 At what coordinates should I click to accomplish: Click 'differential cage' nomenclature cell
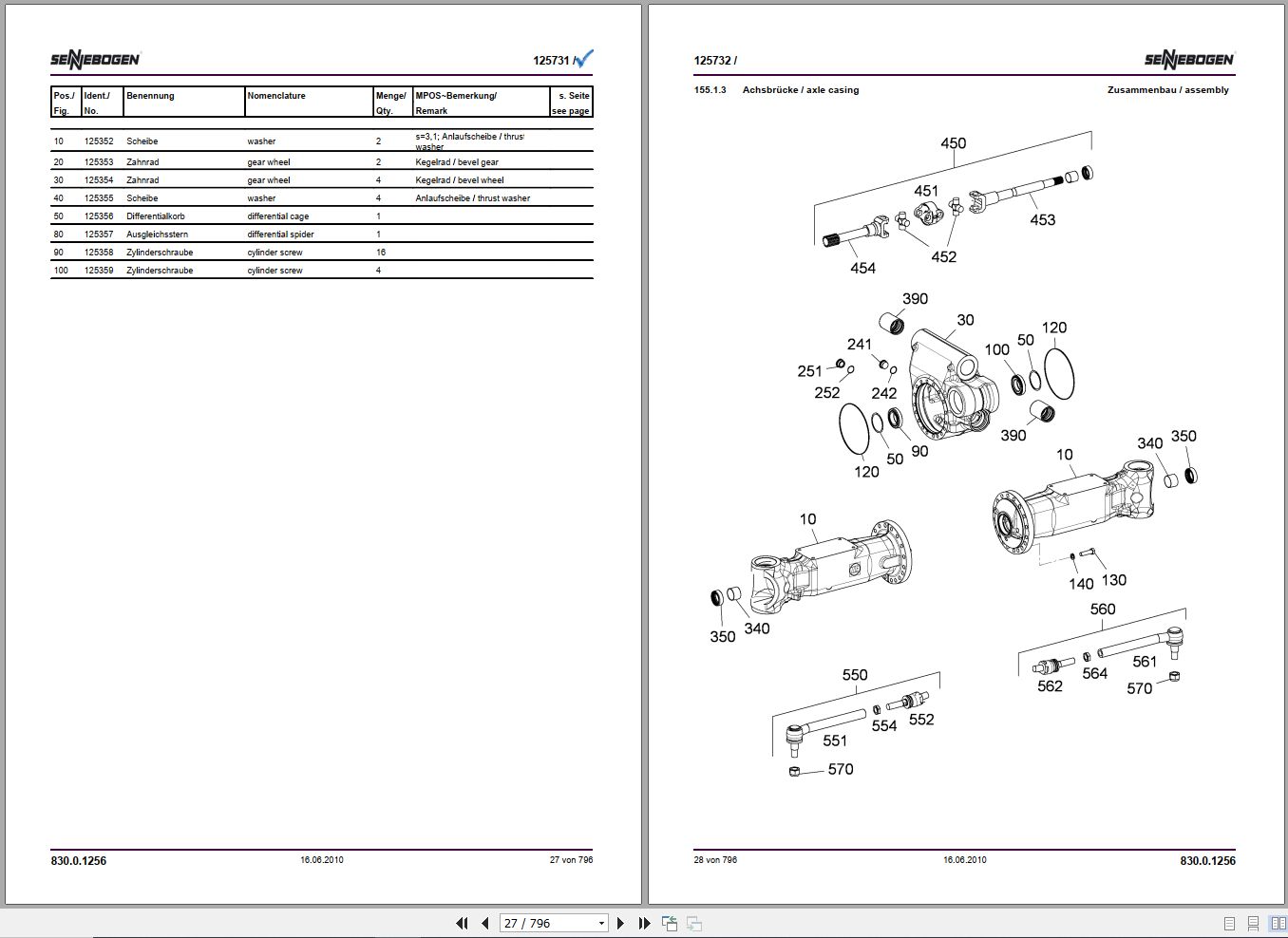click(x=278, y=216)
